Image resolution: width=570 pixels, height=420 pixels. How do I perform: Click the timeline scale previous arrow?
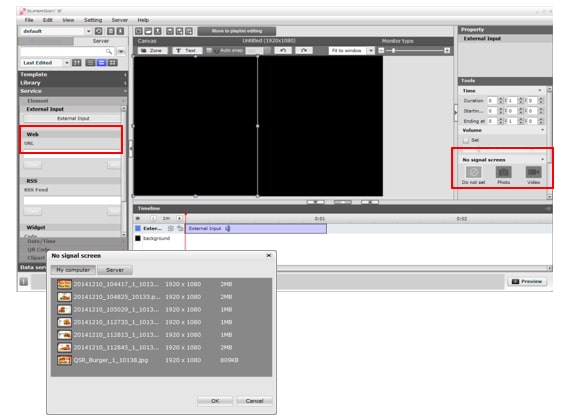pyautogui.click(x=153, y=219)
